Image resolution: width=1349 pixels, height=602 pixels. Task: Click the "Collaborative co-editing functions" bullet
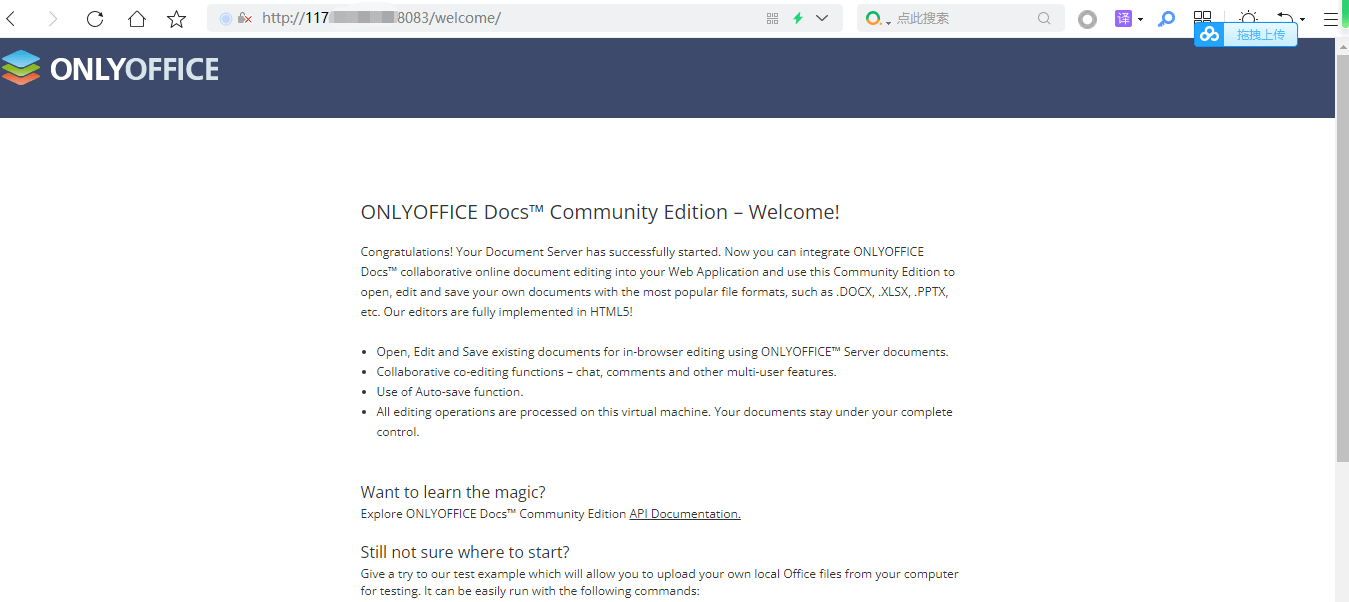click(x=606, y=372)
